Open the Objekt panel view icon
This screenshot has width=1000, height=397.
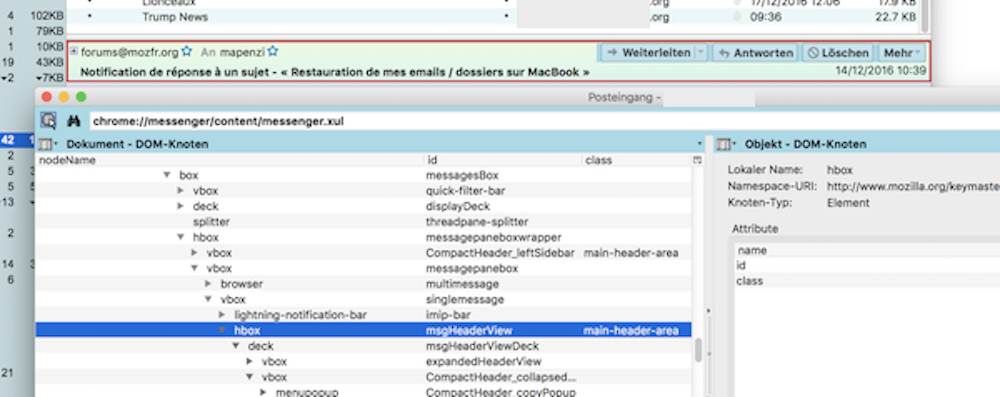point(726,144)
